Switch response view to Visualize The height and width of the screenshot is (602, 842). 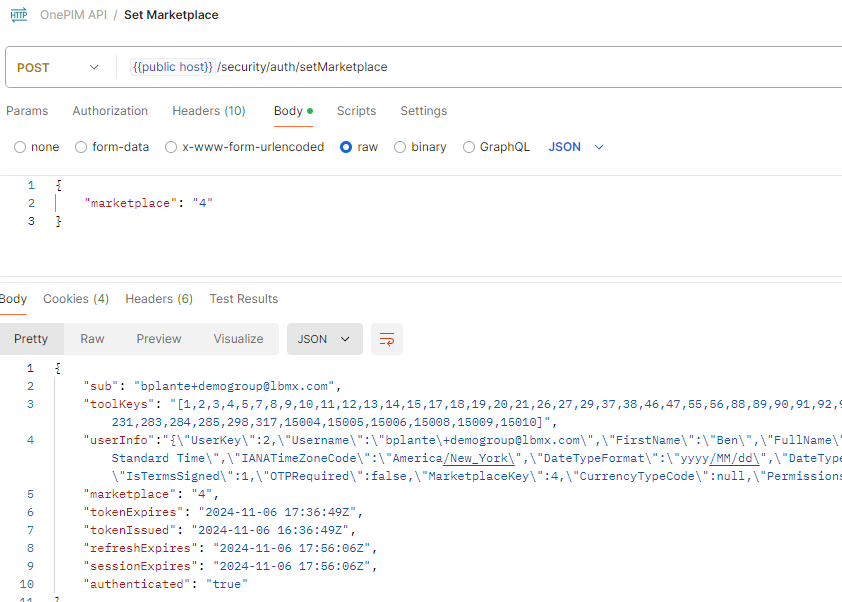click(238, 339)
